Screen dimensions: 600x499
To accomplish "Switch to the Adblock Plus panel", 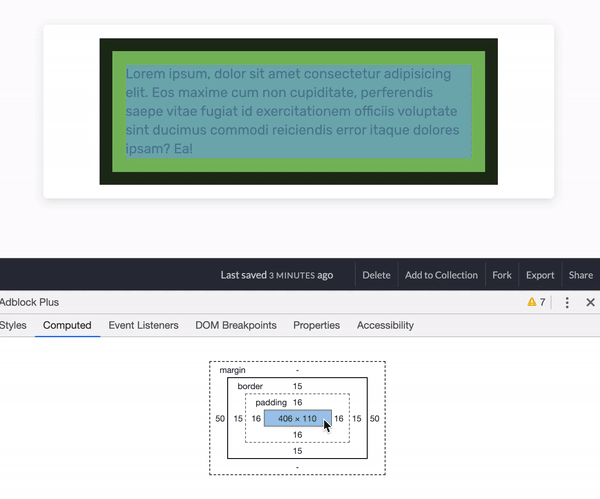I will 29,302.
